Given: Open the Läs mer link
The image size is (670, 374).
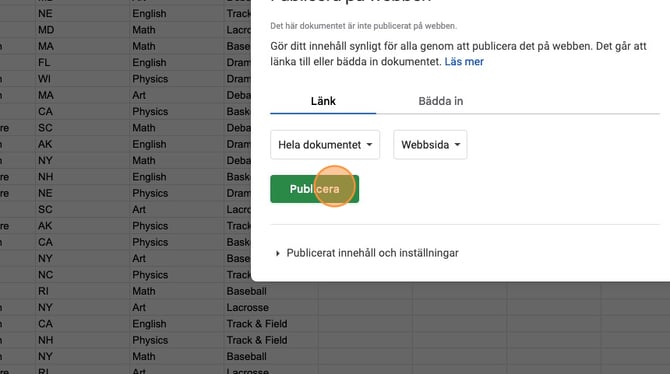Looking at the screenshot, I should click(464, 62).
